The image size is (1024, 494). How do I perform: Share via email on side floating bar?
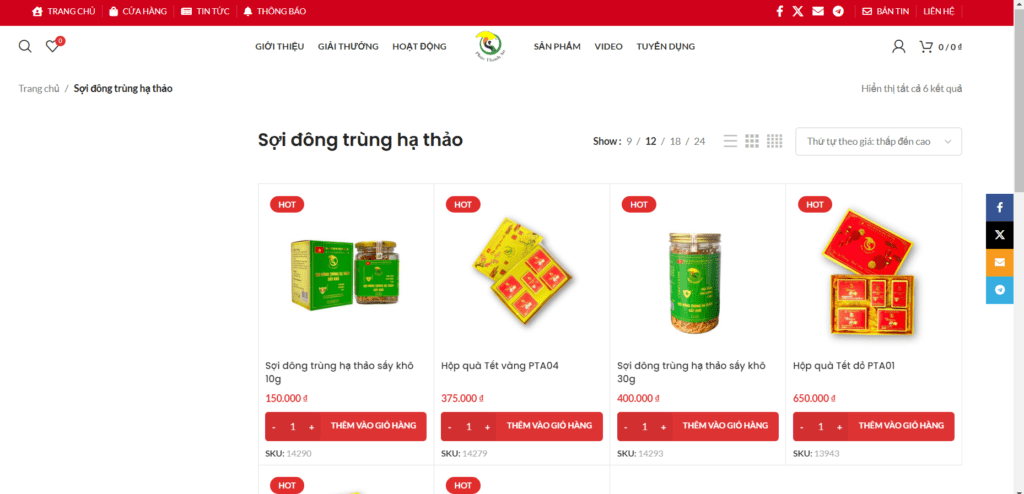(1000, 263)
